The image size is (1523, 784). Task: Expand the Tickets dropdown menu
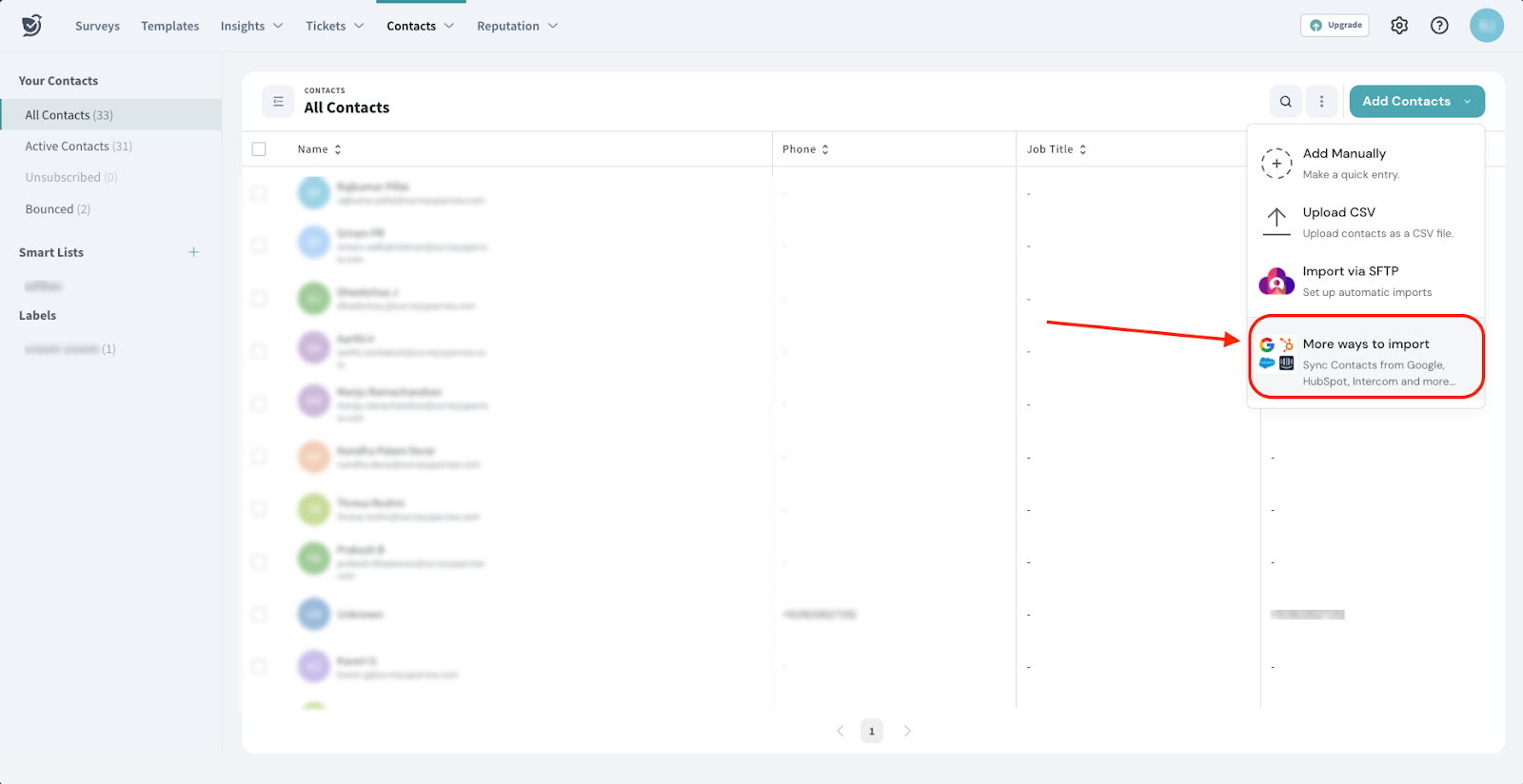pos(334,26)
